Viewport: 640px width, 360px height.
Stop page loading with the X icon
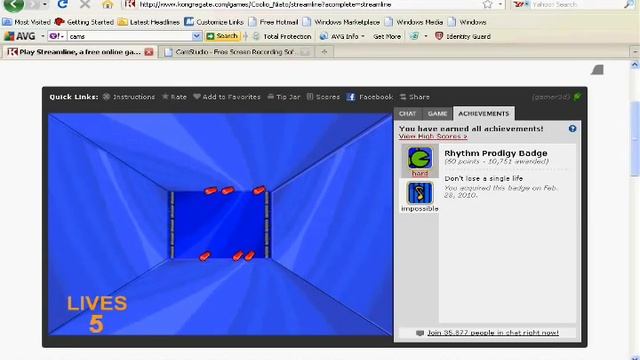(x=85, y=4)
